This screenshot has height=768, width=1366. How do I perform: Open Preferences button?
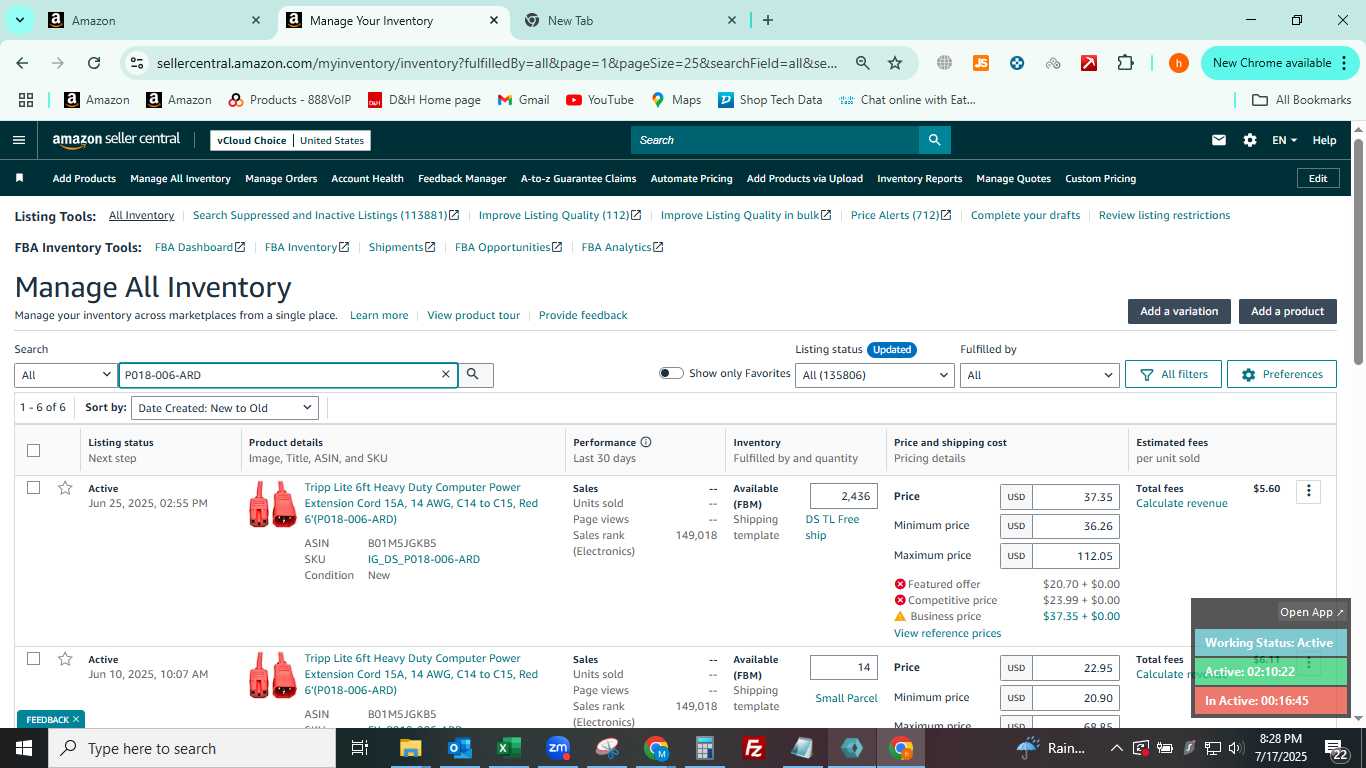[x=1281, y=374]
